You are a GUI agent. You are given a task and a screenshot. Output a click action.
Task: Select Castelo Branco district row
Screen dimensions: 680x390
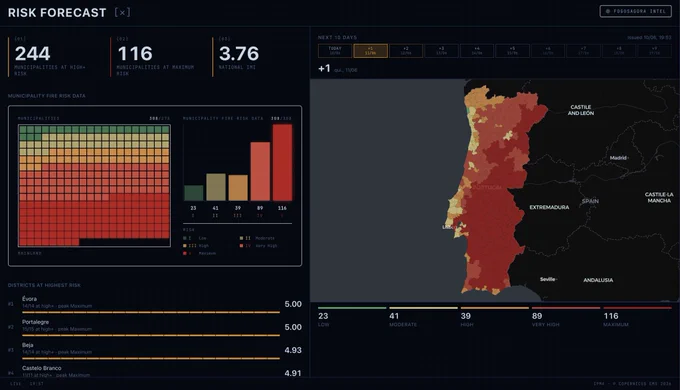pos(155,372)
